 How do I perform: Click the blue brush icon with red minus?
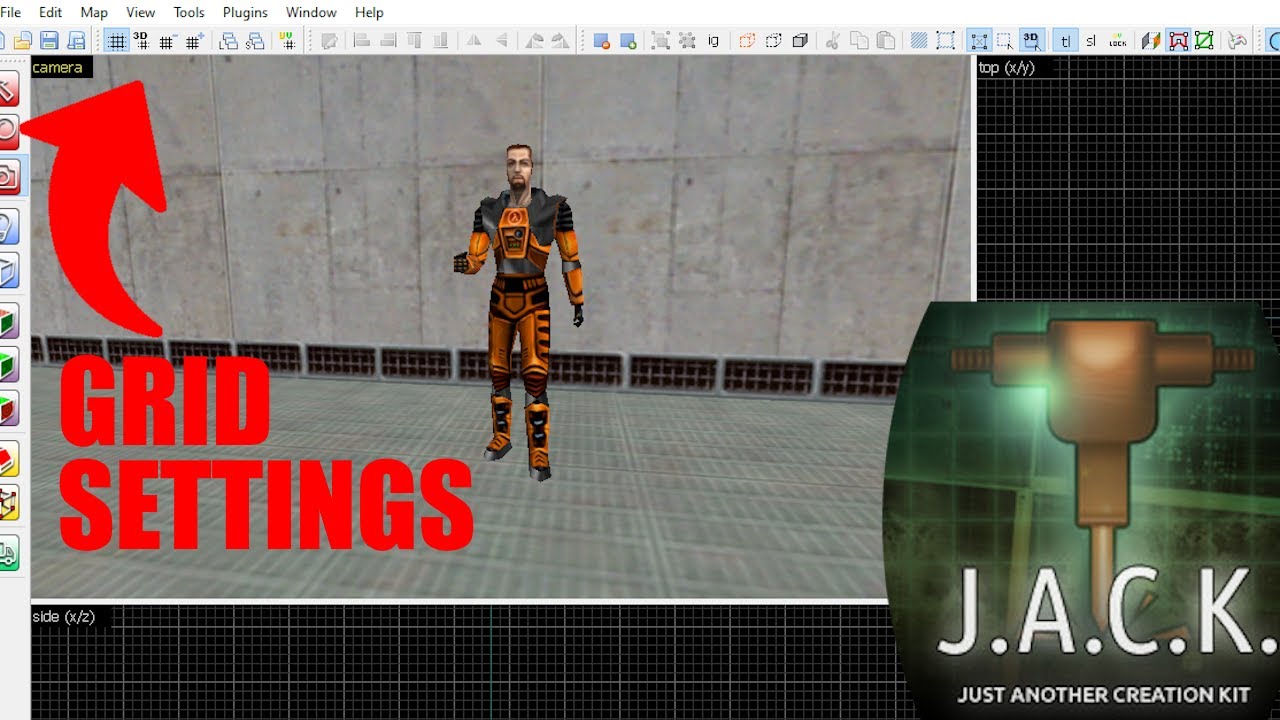coord(601,41)
